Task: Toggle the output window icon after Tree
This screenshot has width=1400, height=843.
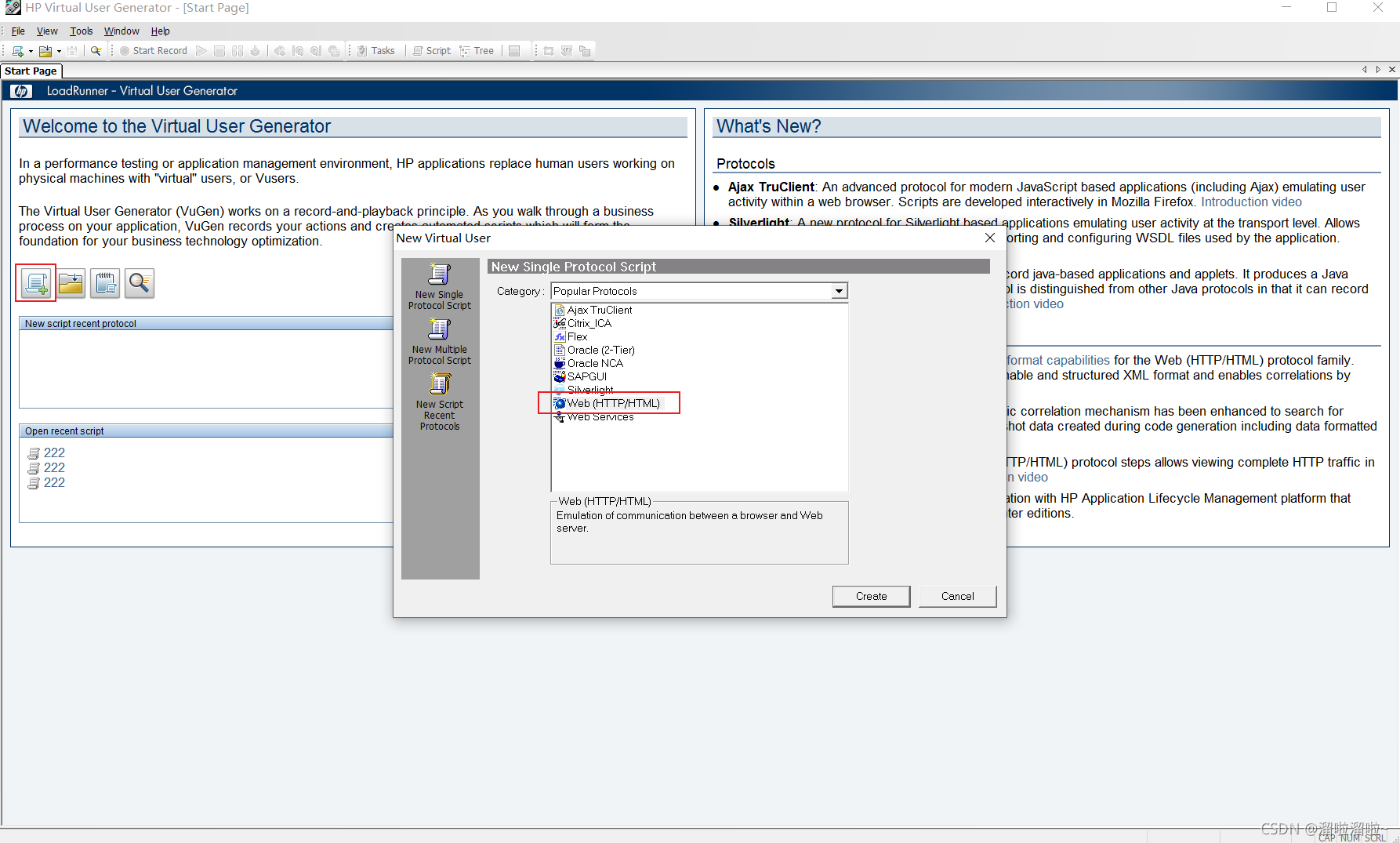Action: tap(514, 51)
